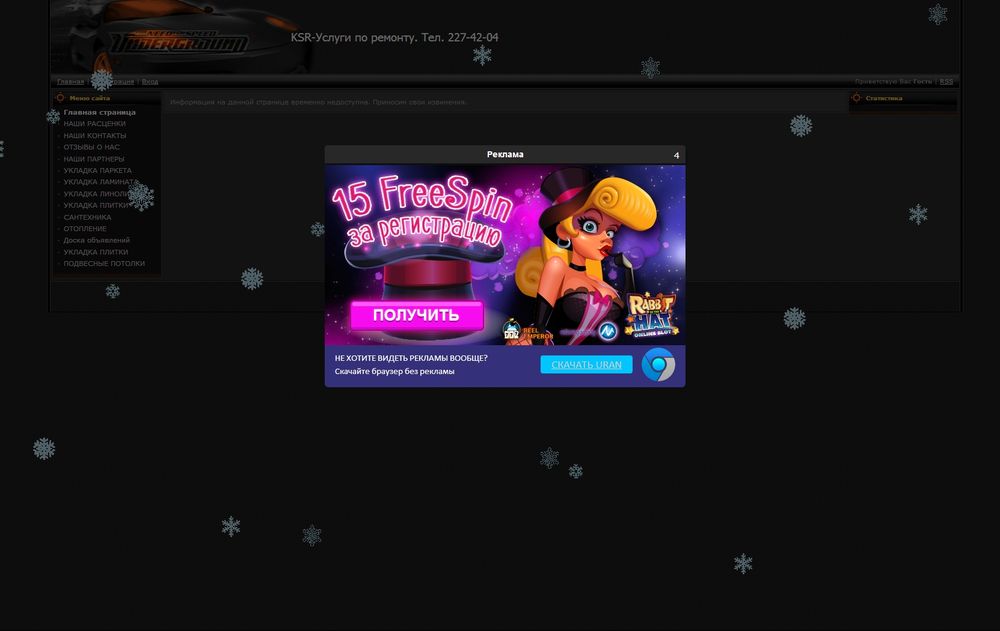The image size is (1000, 631).
Task: Download Uran via СКАЧАТЬ URAN button
Action: [x=586, y=364]
